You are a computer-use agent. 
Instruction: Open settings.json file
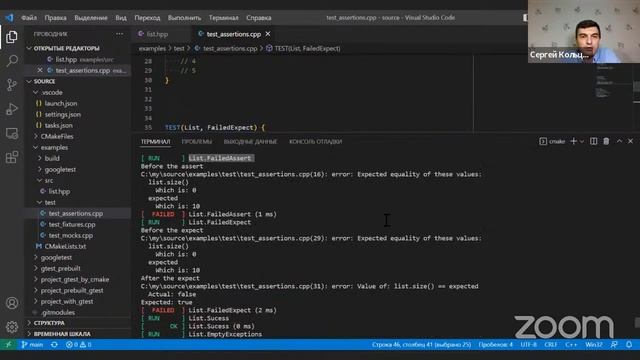click(x=62, y=114)
